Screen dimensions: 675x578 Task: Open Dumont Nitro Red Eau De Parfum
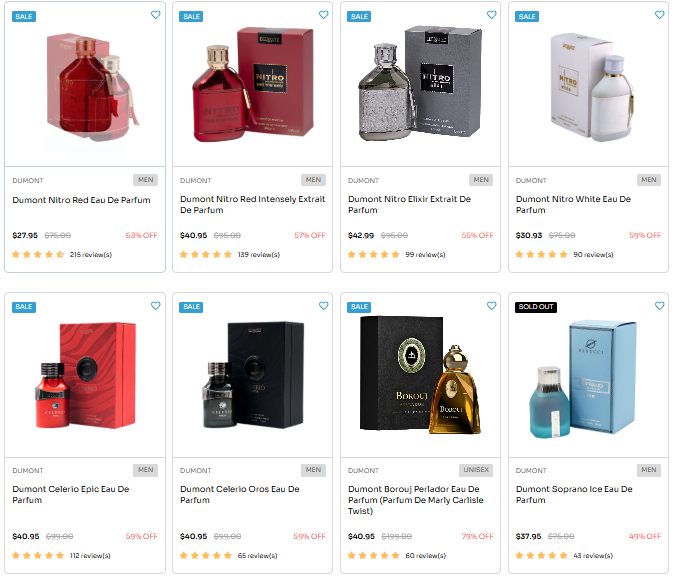[81, 200]
